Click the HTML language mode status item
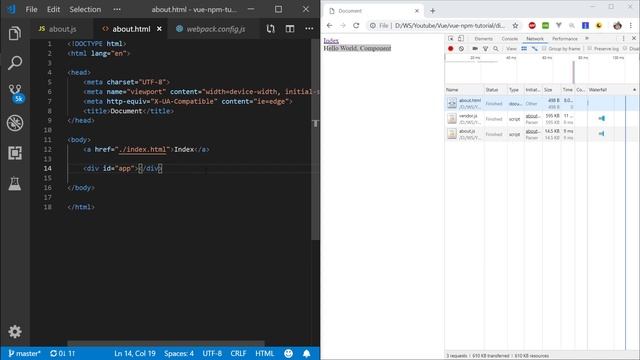Screen dimensions: 640x360 coord(264,353)
